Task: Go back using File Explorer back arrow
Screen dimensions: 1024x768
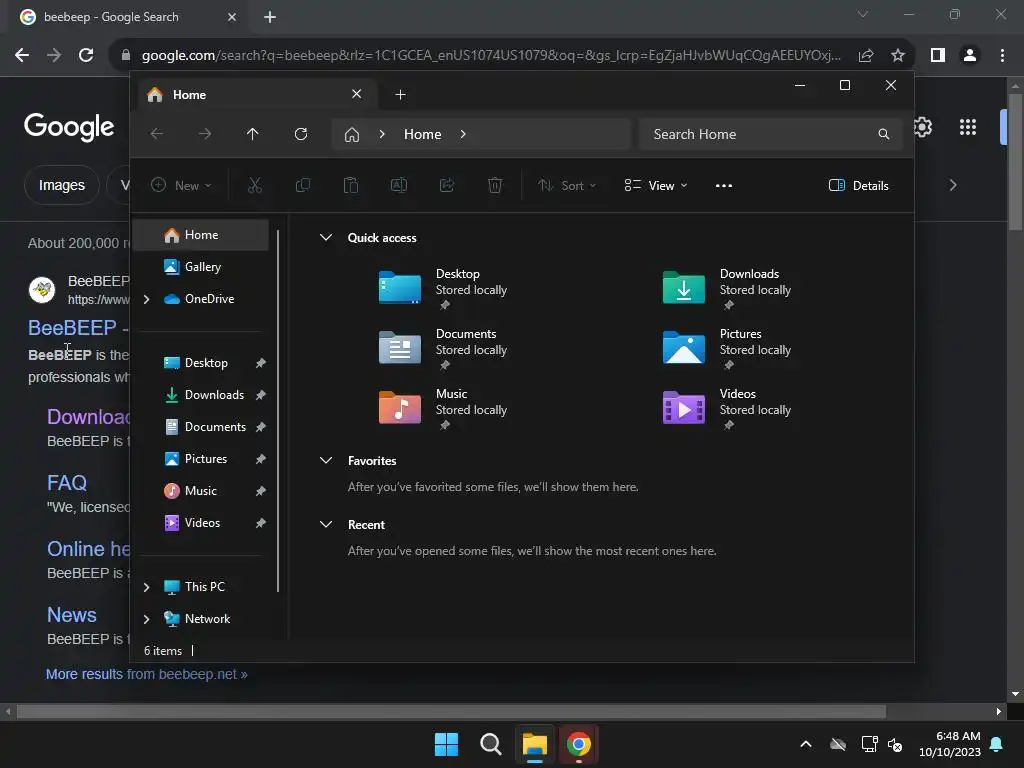Action: point(157,134)
